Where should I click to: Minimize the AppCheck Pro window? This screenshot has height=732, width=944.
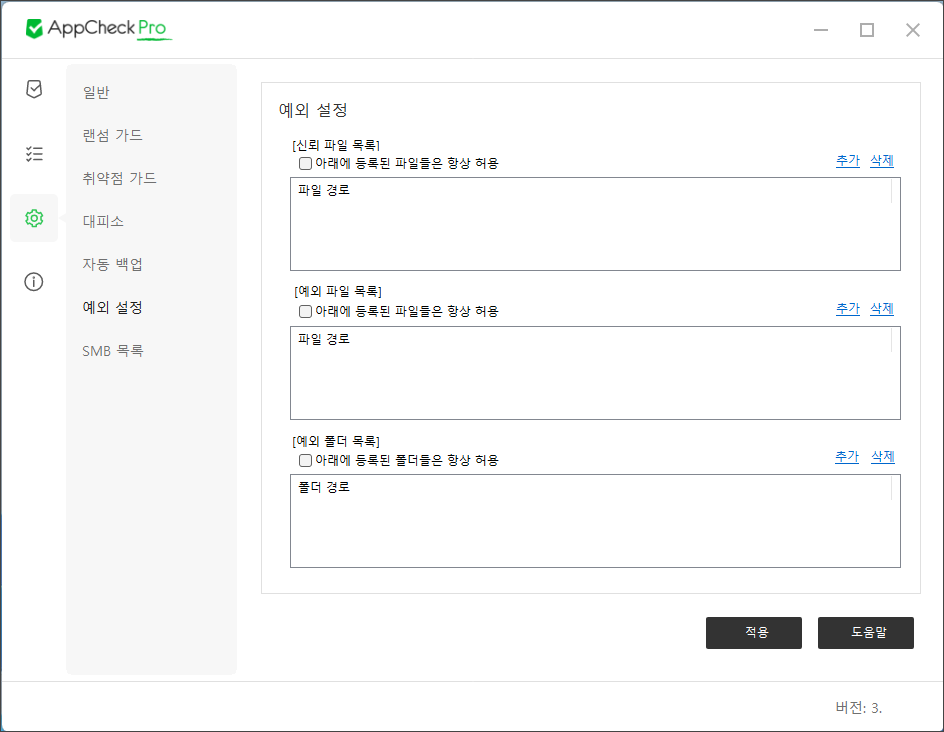(x=821, y=30)
